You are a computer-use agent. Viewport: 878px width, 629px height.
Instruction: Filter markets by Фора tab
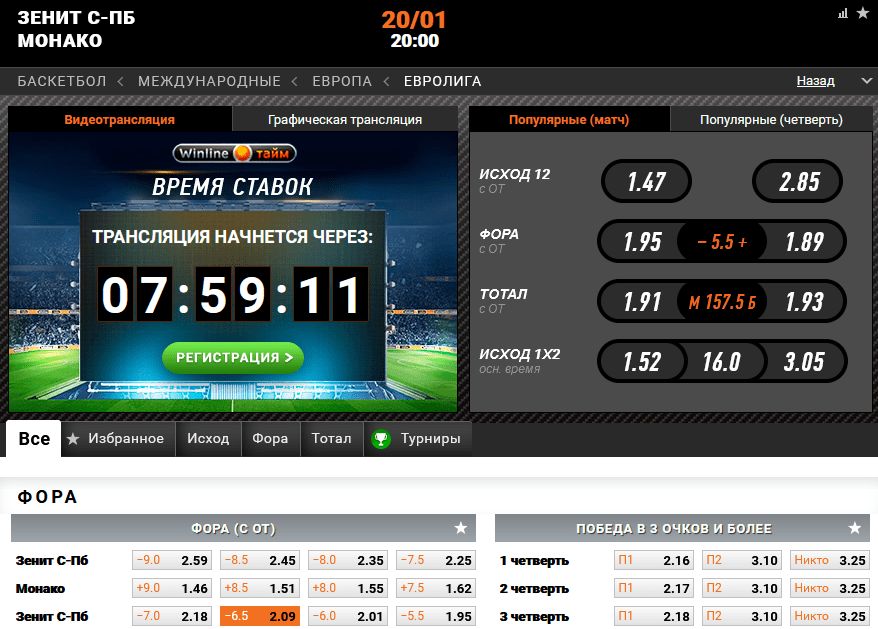(270, 439)
